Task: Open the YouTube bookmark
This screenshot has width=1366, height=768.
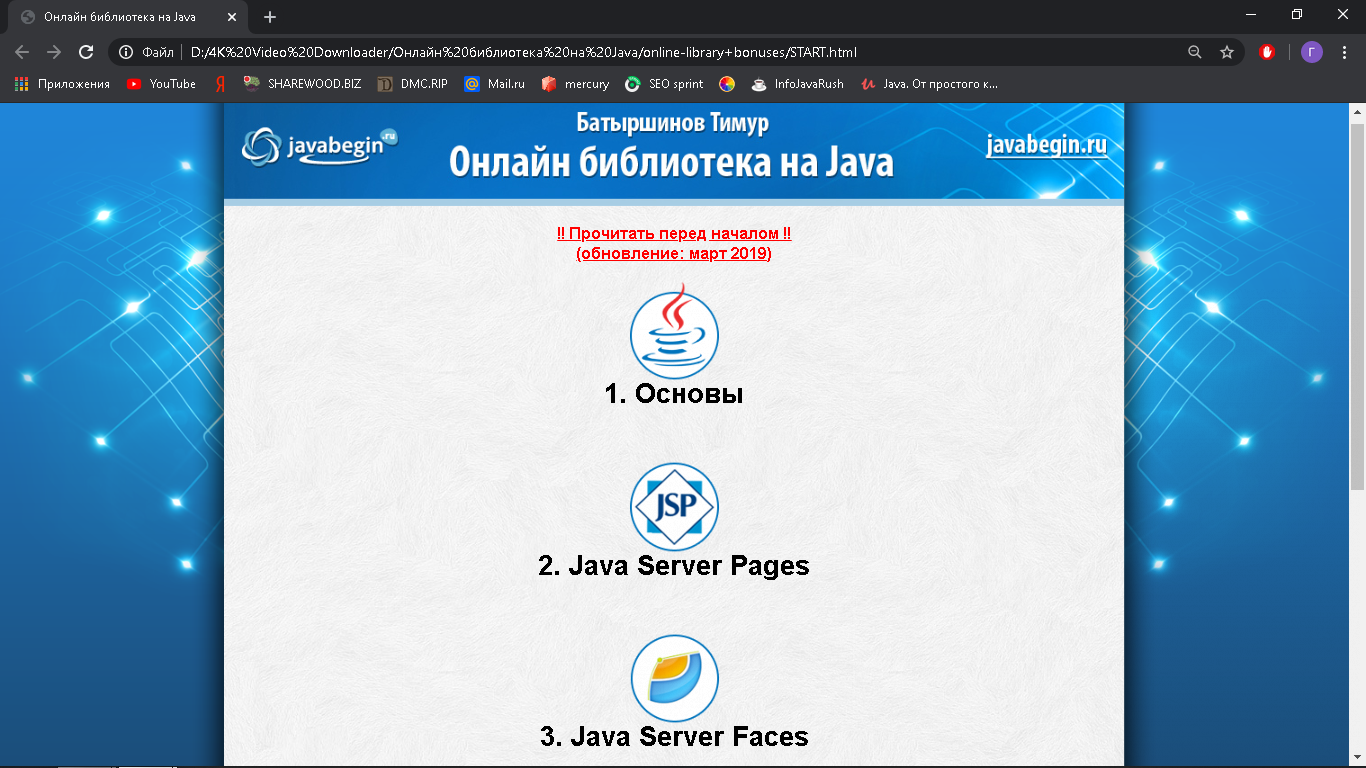Action: tap(162, 84)
